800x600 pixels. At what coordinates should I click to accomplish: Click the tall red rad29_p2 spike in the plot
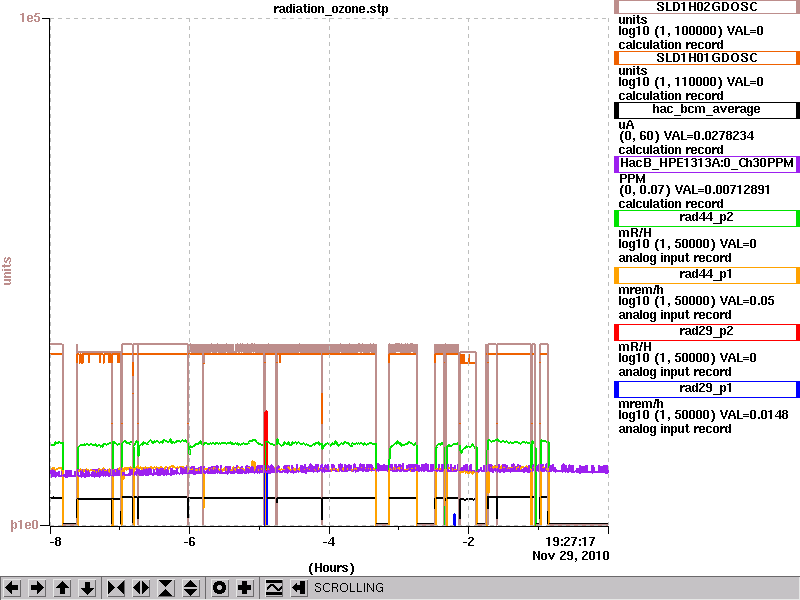point(266,436)
